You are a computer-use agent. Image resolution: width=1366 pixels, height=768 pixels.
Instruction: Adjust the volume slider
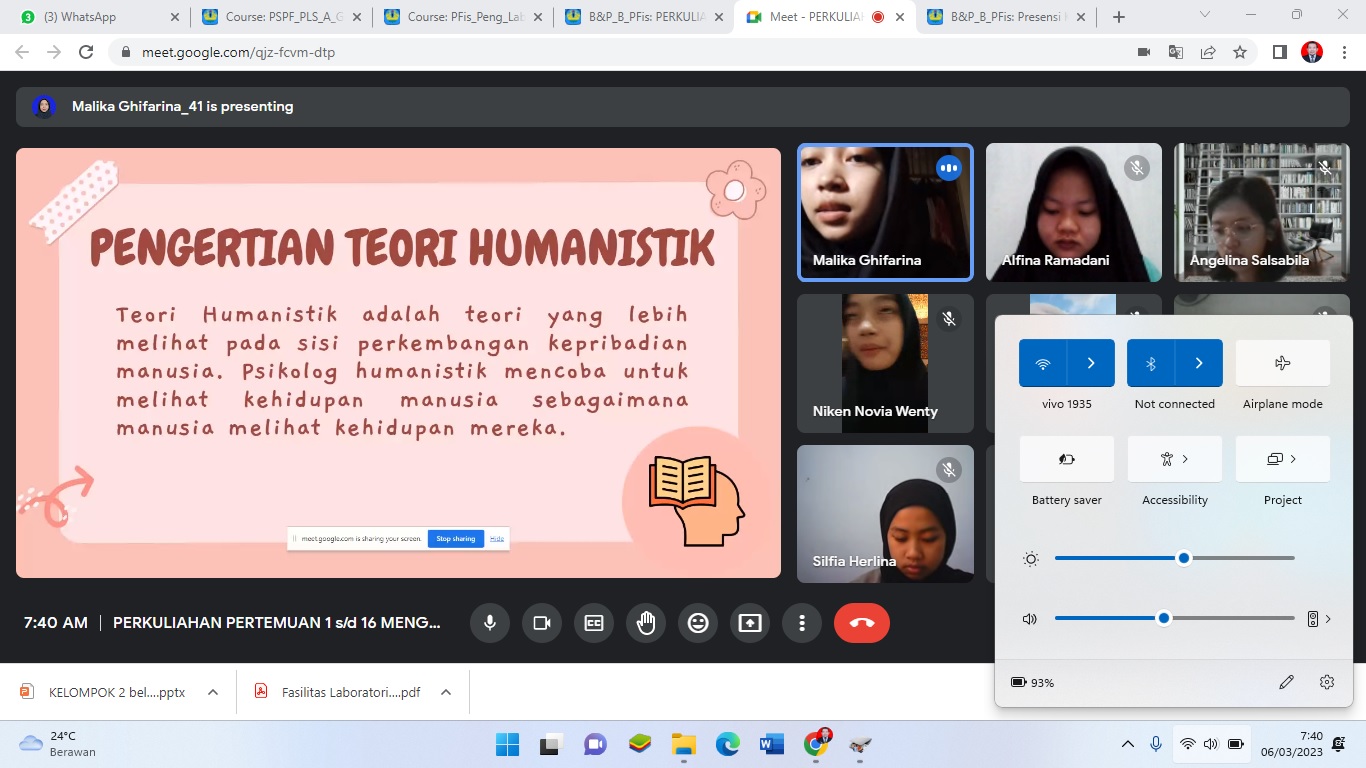[x=1164, y=619]
